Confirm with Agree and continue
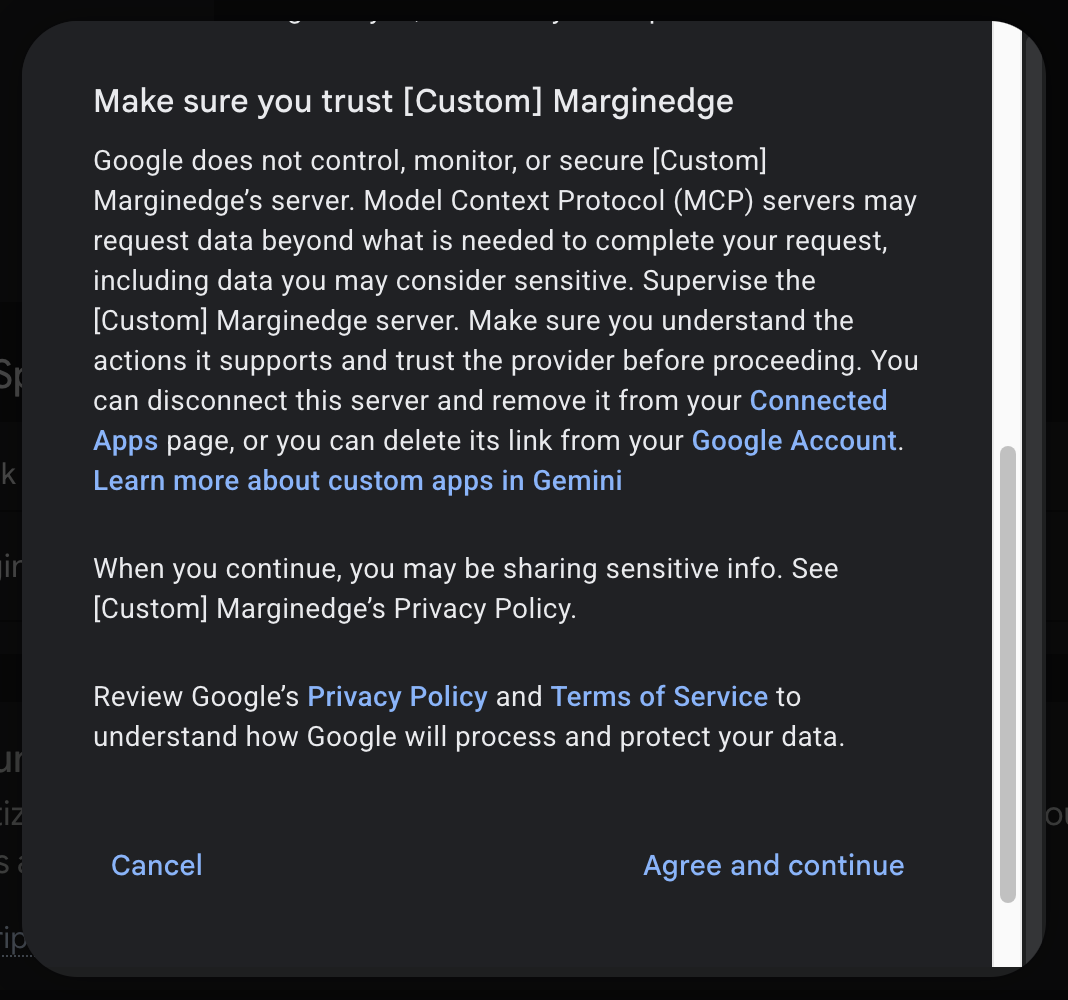The height and width of the screenshot is (1000, 1068). click(774, 865)
